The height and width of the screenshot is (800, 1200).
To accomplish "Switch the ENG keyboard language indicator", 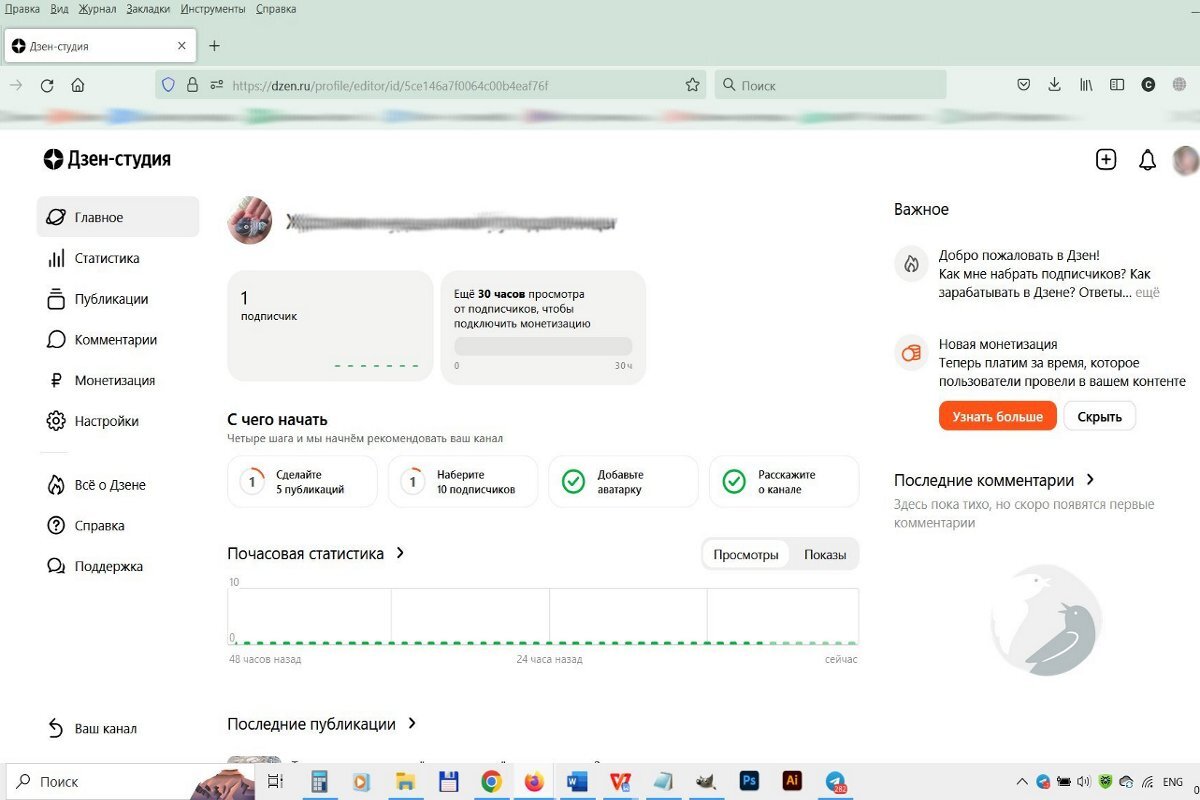I will [x=1174, y=781].
